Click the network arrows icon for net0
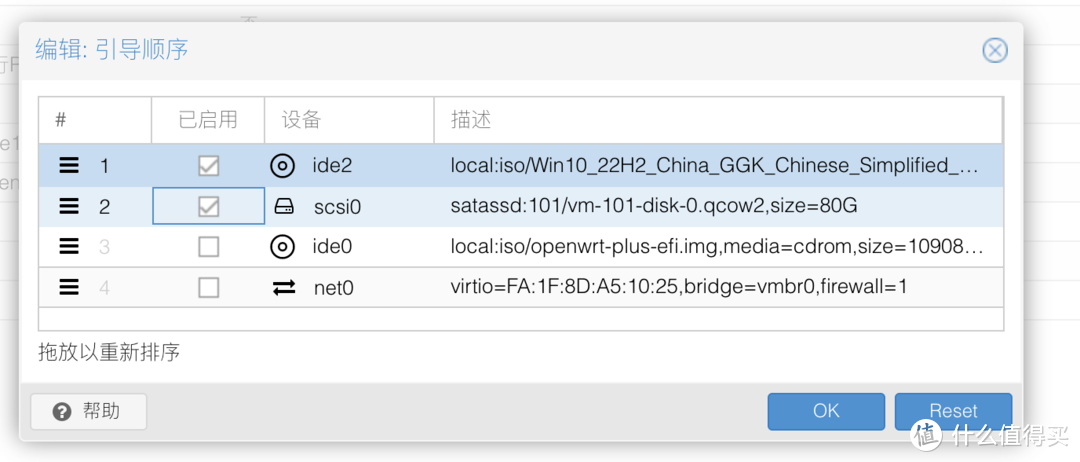 click(284, 287)
